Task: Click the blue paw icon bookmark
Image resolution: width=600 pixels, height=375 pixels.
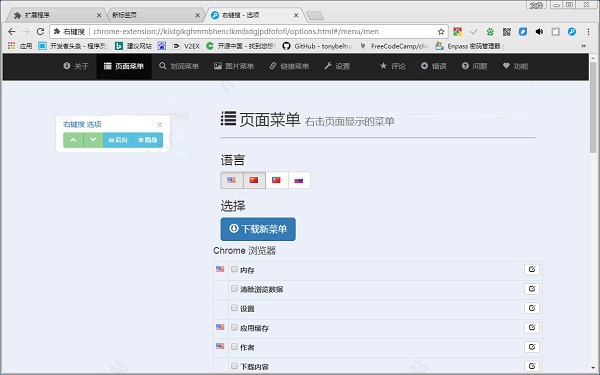Action: [x=162, y=46]
